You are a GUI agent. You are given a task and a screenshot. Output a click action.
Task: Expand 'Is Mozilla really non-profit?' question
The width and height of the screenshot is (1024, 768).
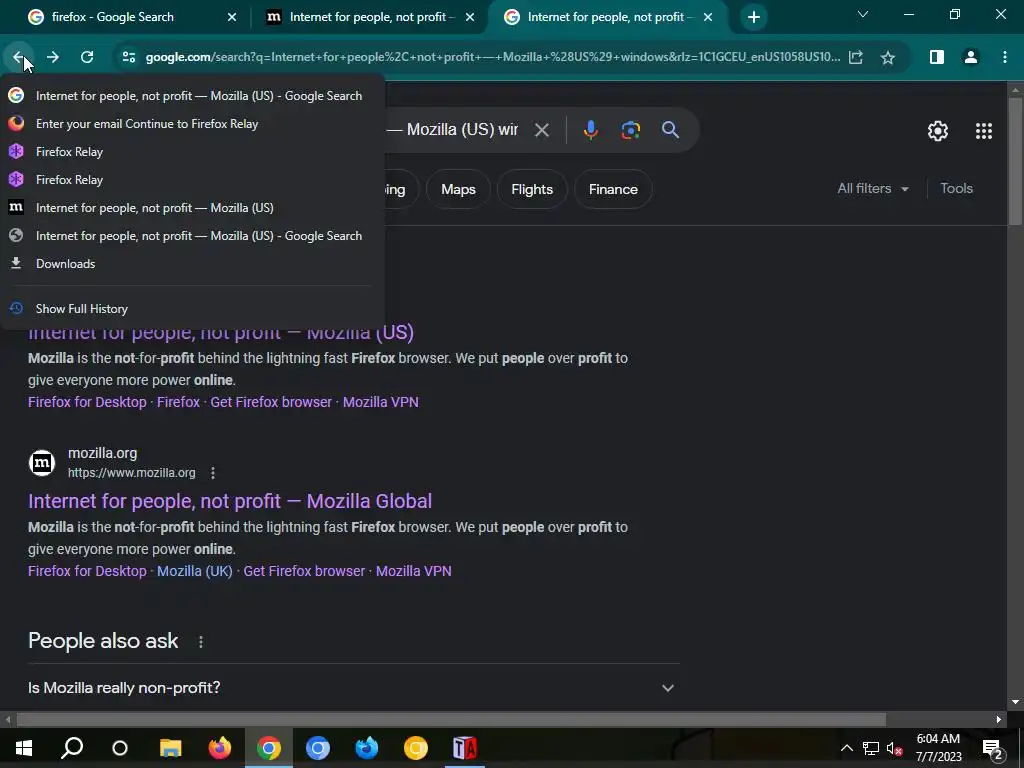click(353, 688)
